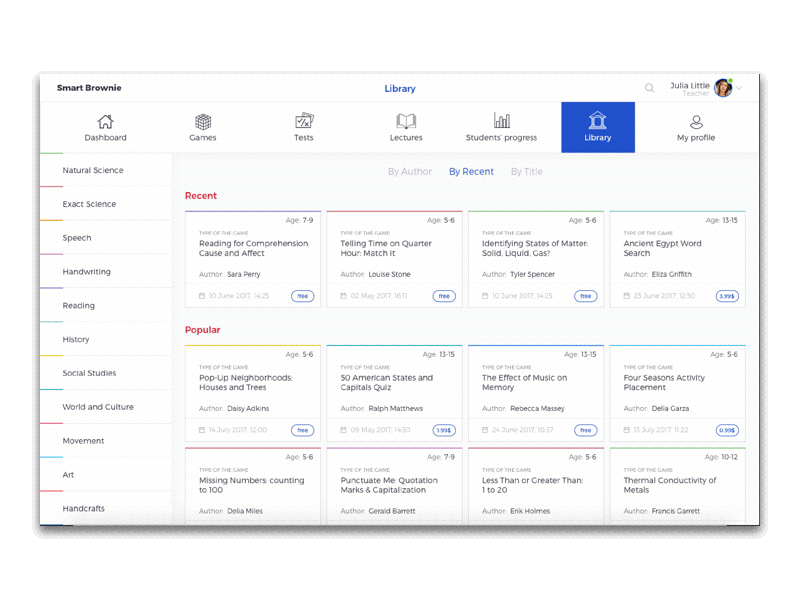This screenshot has width=800, height=600.
Task: Click the Library building icon
Action: coord(598,120)
